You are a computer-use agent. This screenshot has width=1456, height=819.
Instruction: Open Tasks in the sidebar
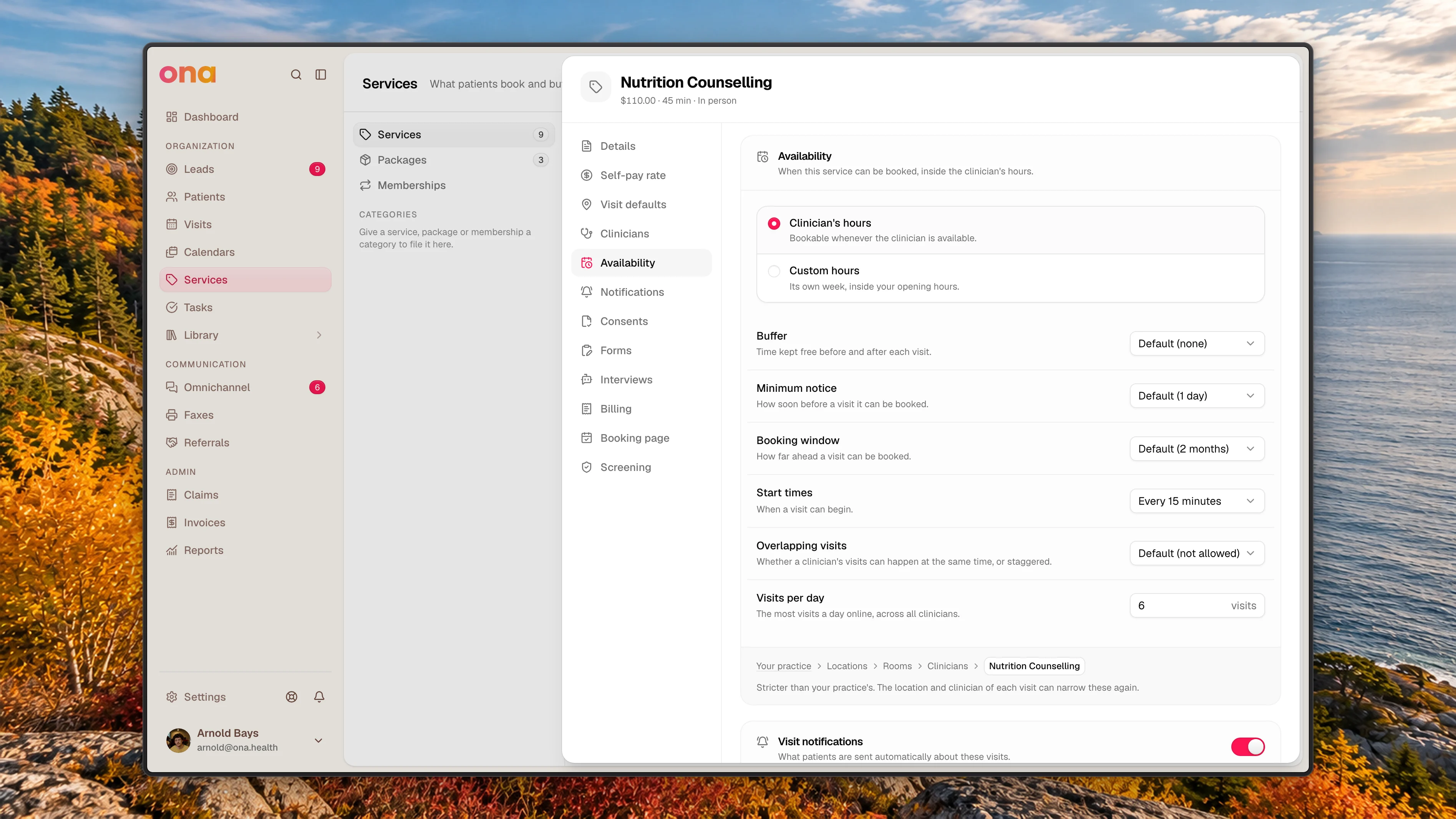pyautogui.click(x=245, y=307)
